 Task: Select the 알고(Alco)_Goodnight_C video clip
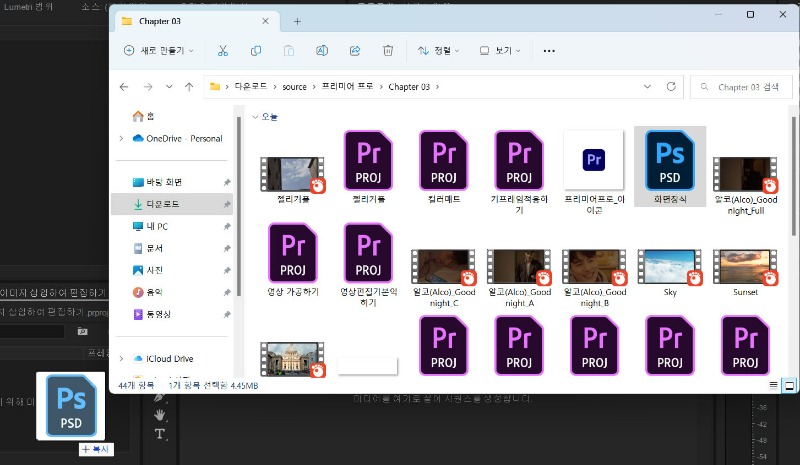point(444,278)
